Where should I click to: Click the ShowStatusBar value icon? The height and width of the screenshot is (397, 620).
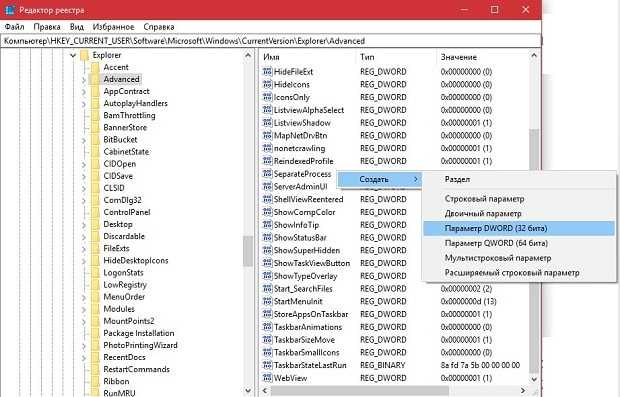pos(267,238)
